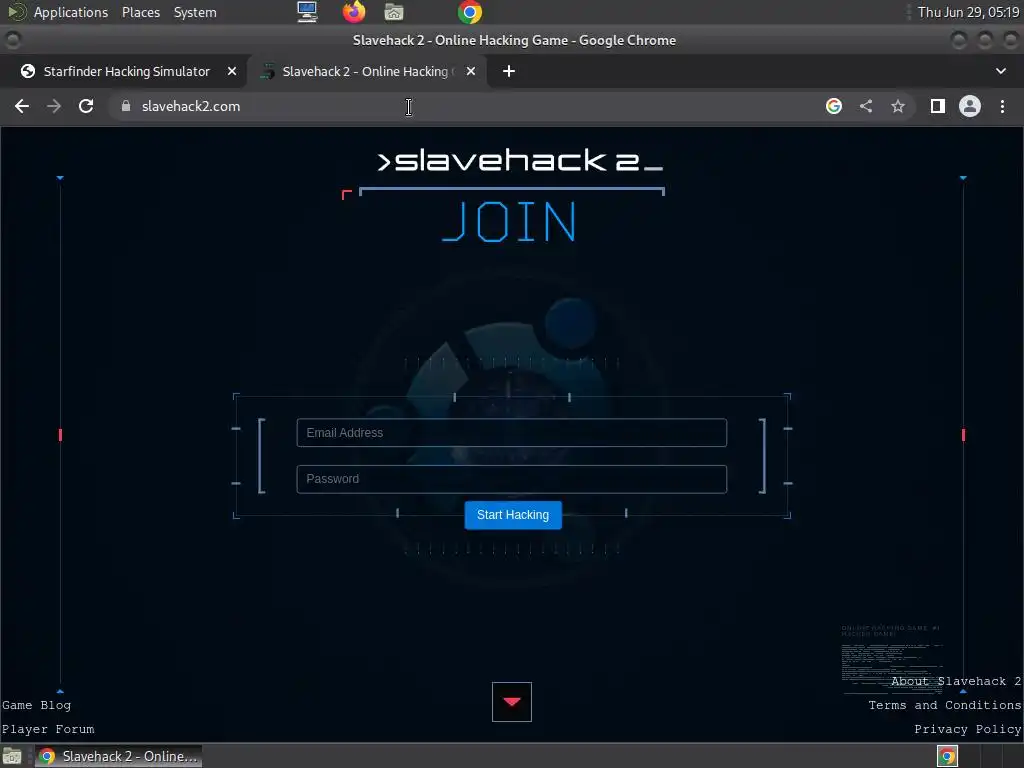Select the Slavehack 2 tab
Image resolution: width=1024 pixels, height=768 pixels.
[367, 71]
